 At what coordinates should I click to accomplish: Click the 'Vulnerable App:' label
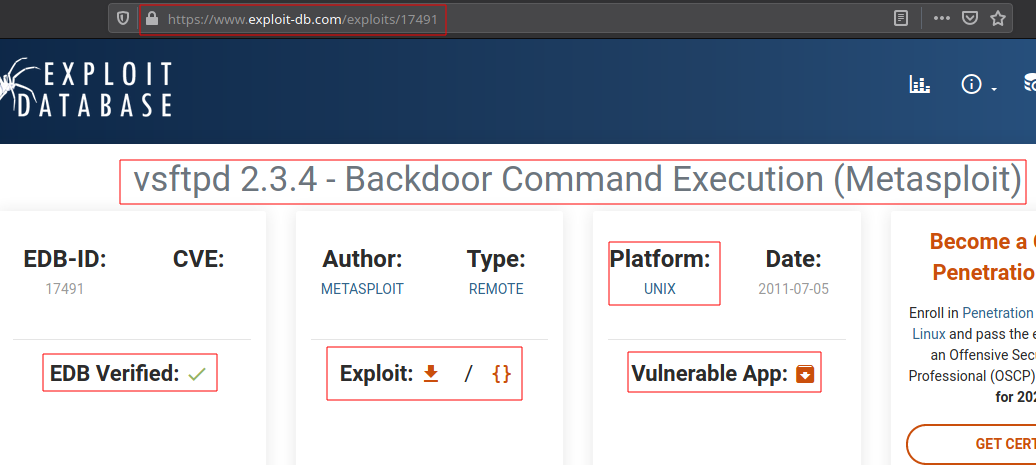(x=710, y=374)
